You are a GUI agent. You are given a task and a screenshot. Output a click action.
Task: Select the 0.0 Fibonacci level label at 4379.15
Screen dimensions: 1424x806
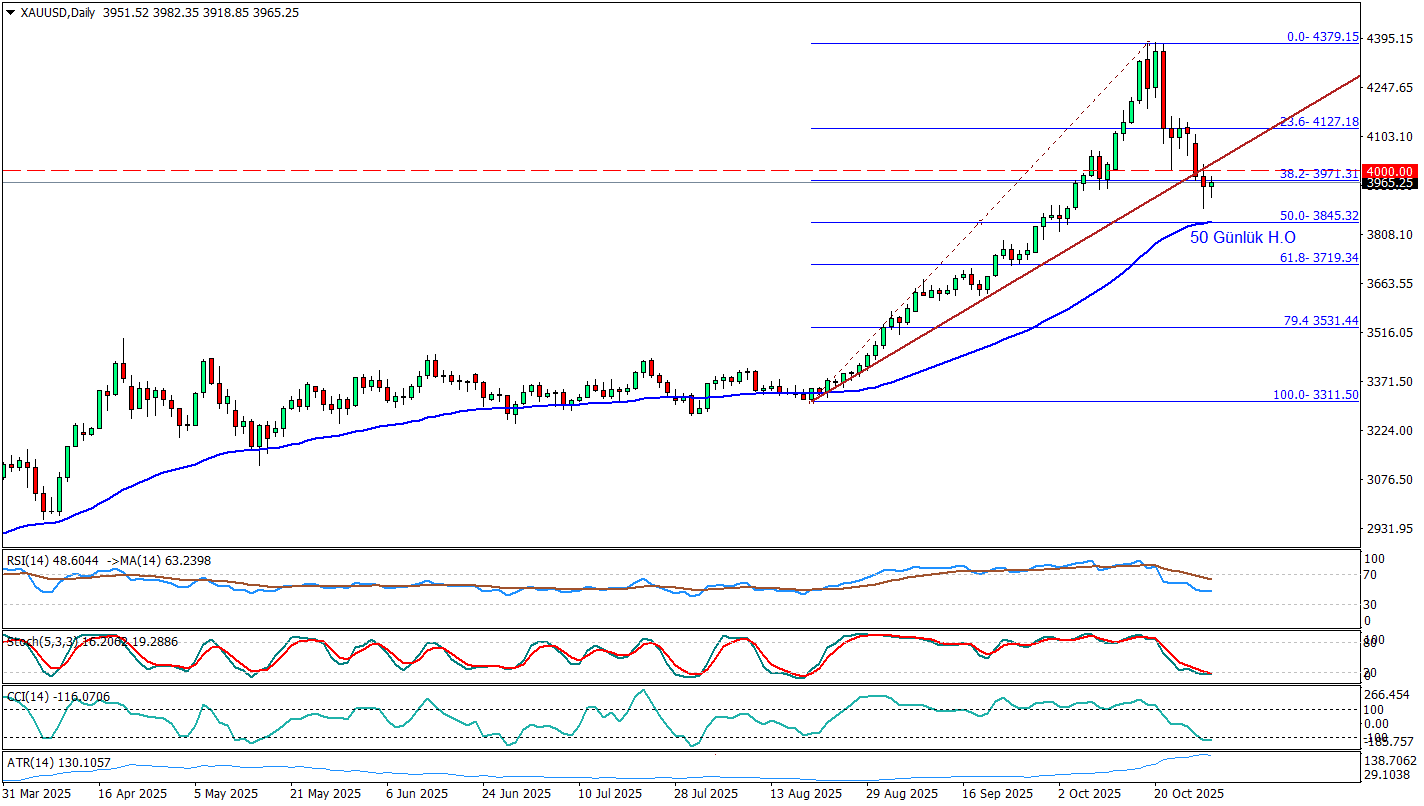click(1321, 37)
